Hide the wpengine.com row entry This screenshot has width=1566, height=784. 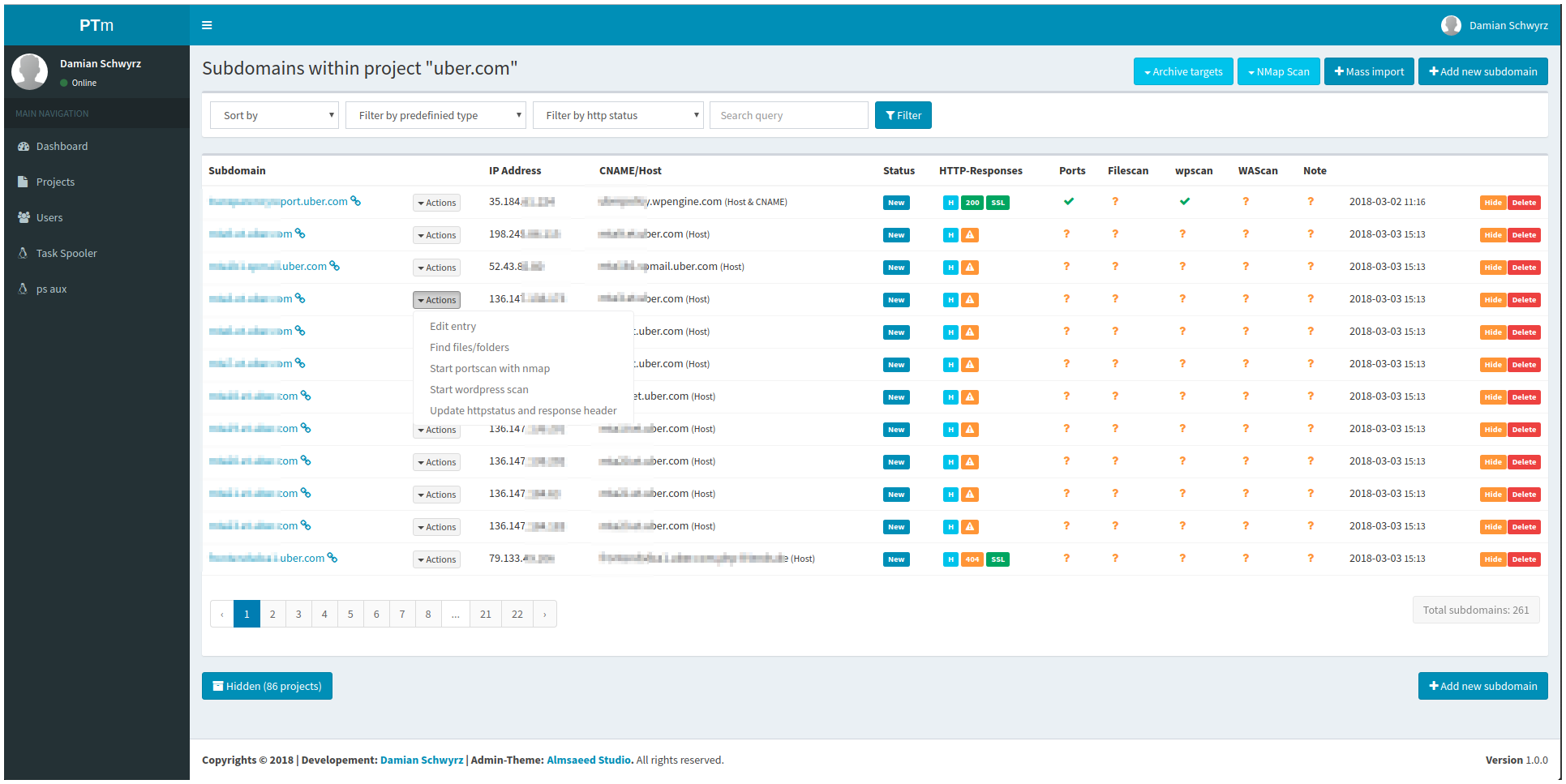1493,203
